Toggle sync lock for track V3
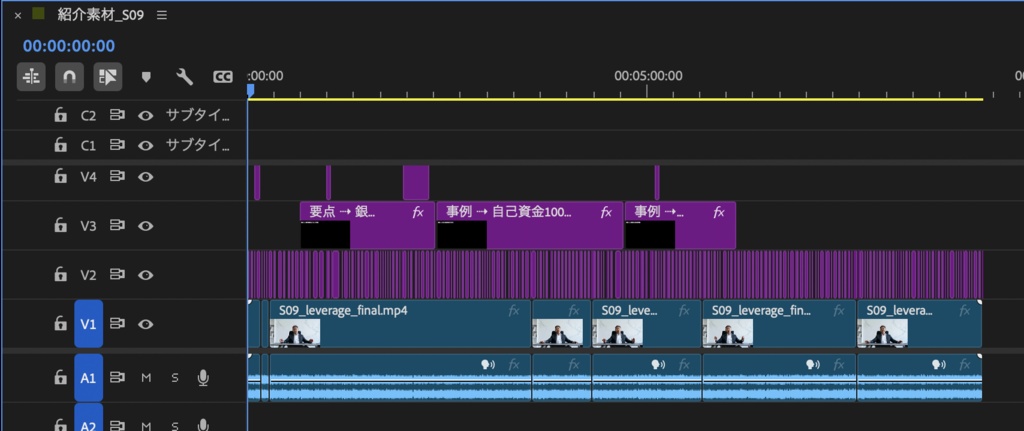 [117, 225]
